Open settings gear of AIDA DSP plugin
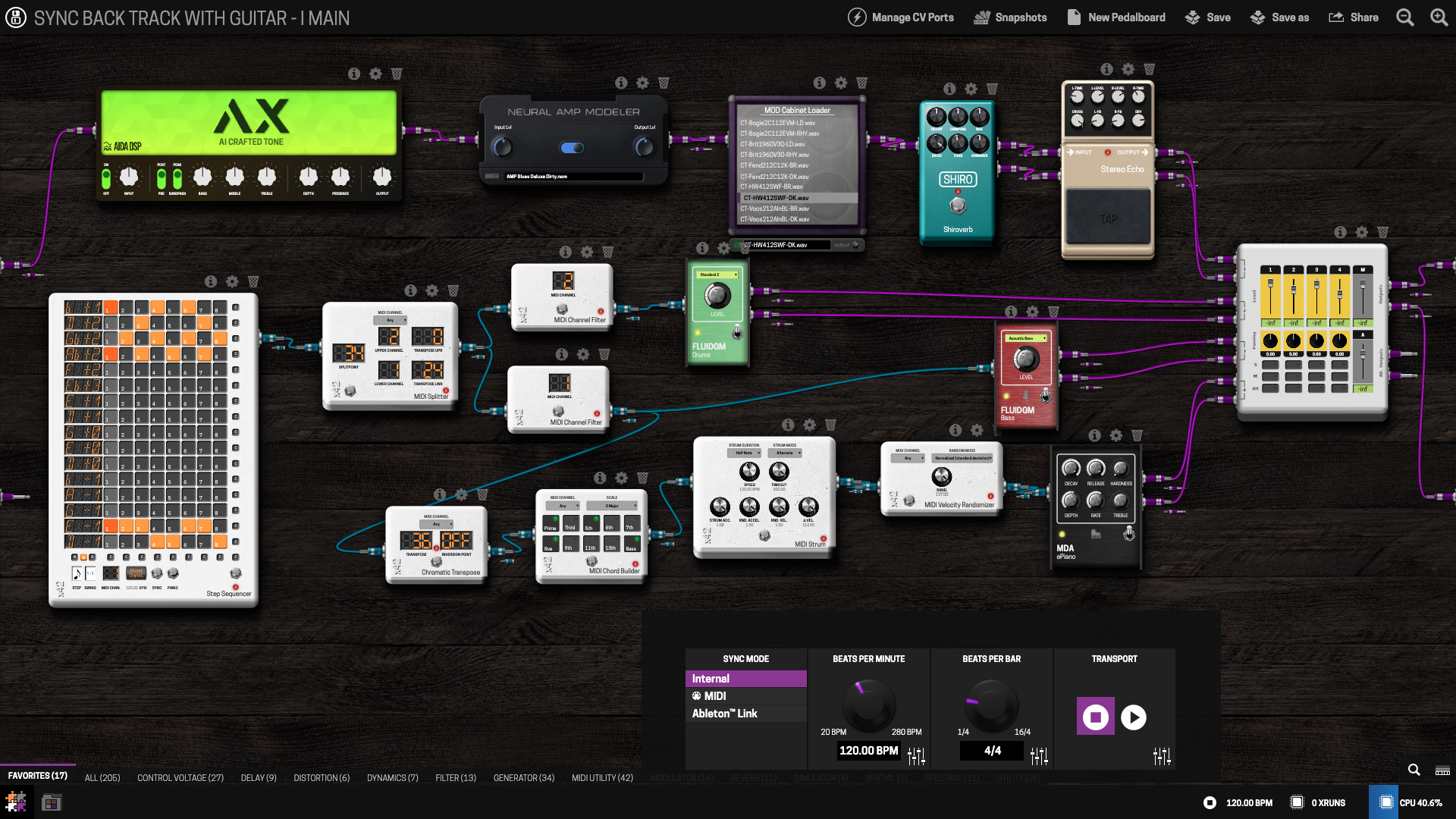This screenshot has height=819, width=1456. (x=375, y=74)
